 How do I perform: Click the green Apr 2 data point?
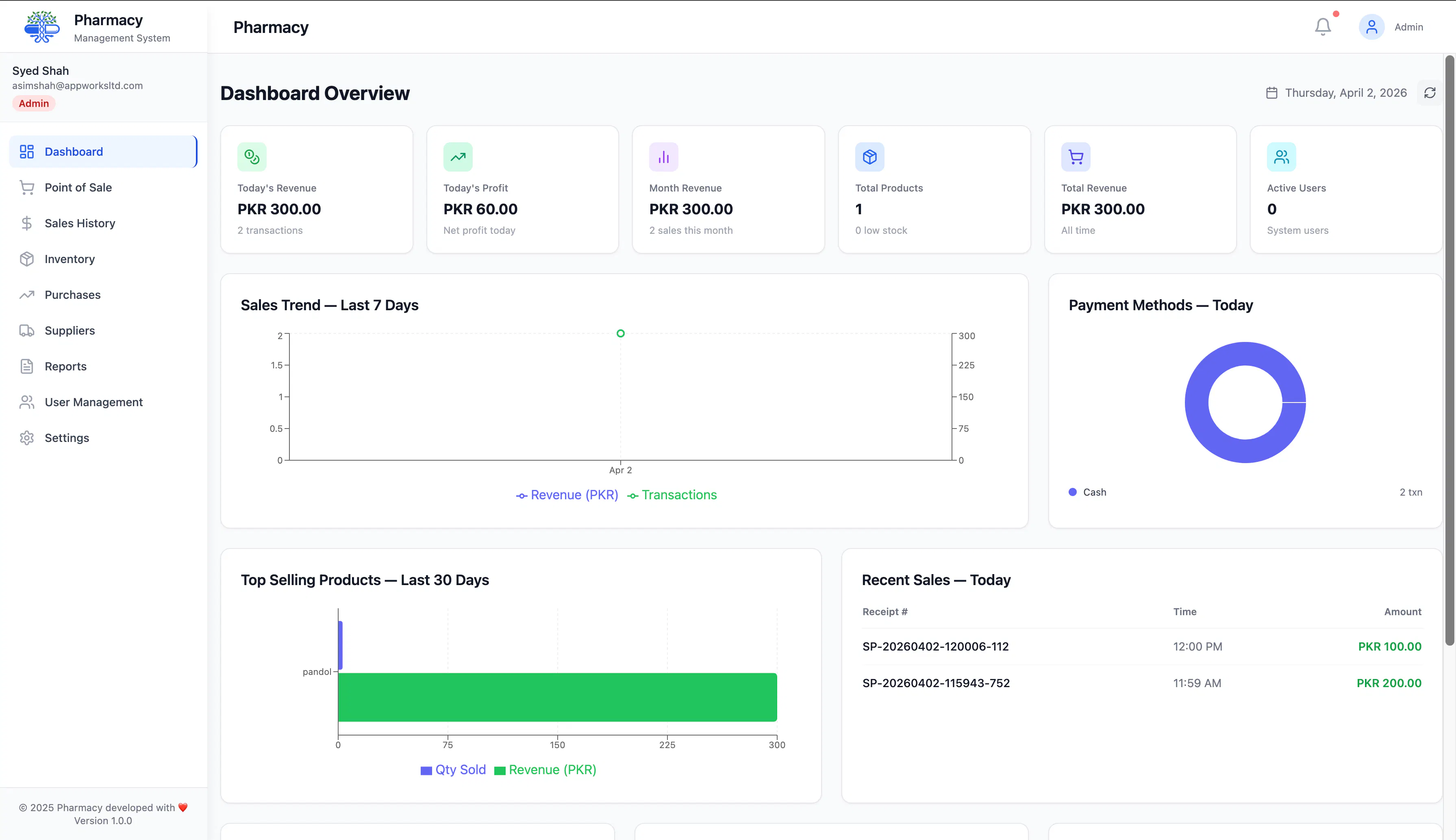[x=620, y=333]
